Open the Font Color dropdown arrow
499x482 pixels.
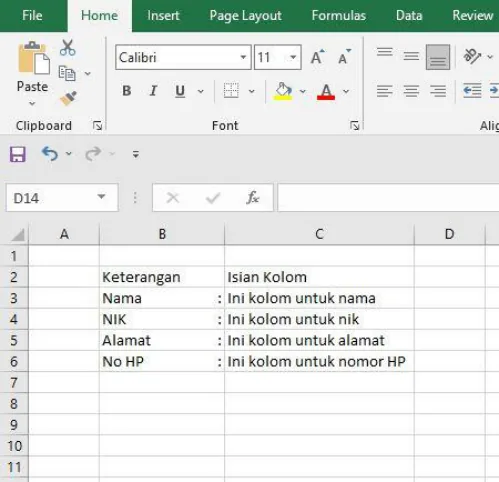(346, 91)
